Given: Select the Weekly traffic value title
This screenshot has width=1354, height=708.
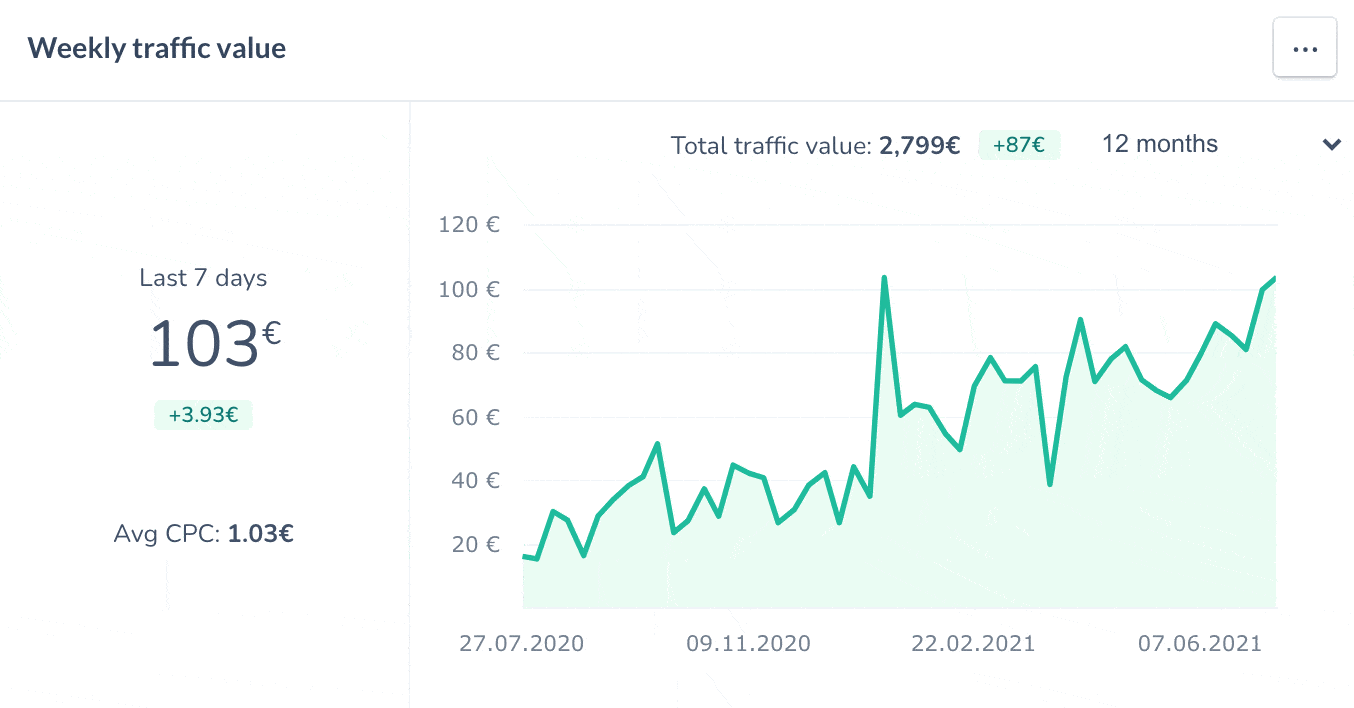Looking at the screenshot, I should point(157,48).
